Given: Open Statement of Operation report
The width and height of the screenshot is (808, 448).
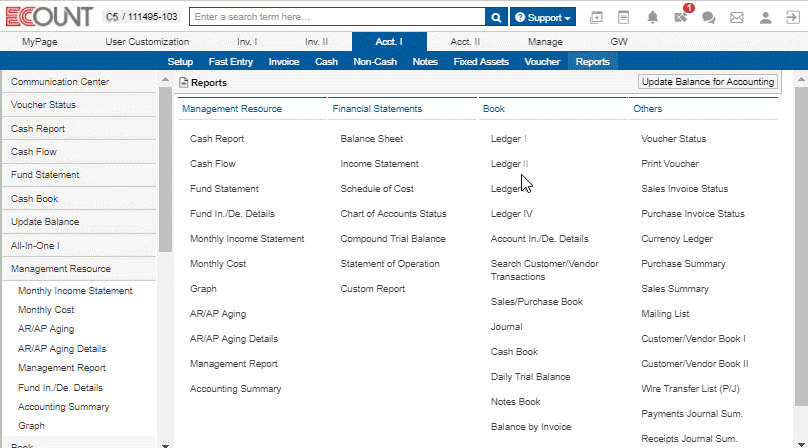Looking at the screenshot, I should (390, 264).
